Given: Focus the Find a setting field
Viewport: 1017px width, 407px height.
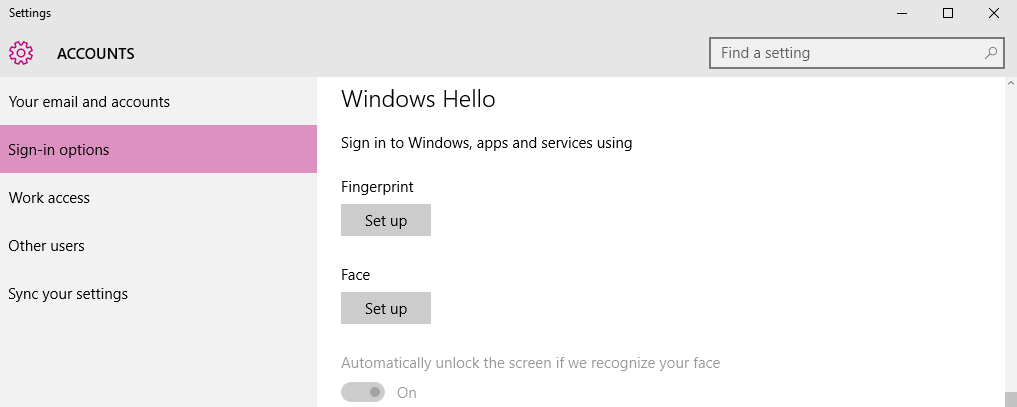Looking at the screenshot, I should pos(856,53).
